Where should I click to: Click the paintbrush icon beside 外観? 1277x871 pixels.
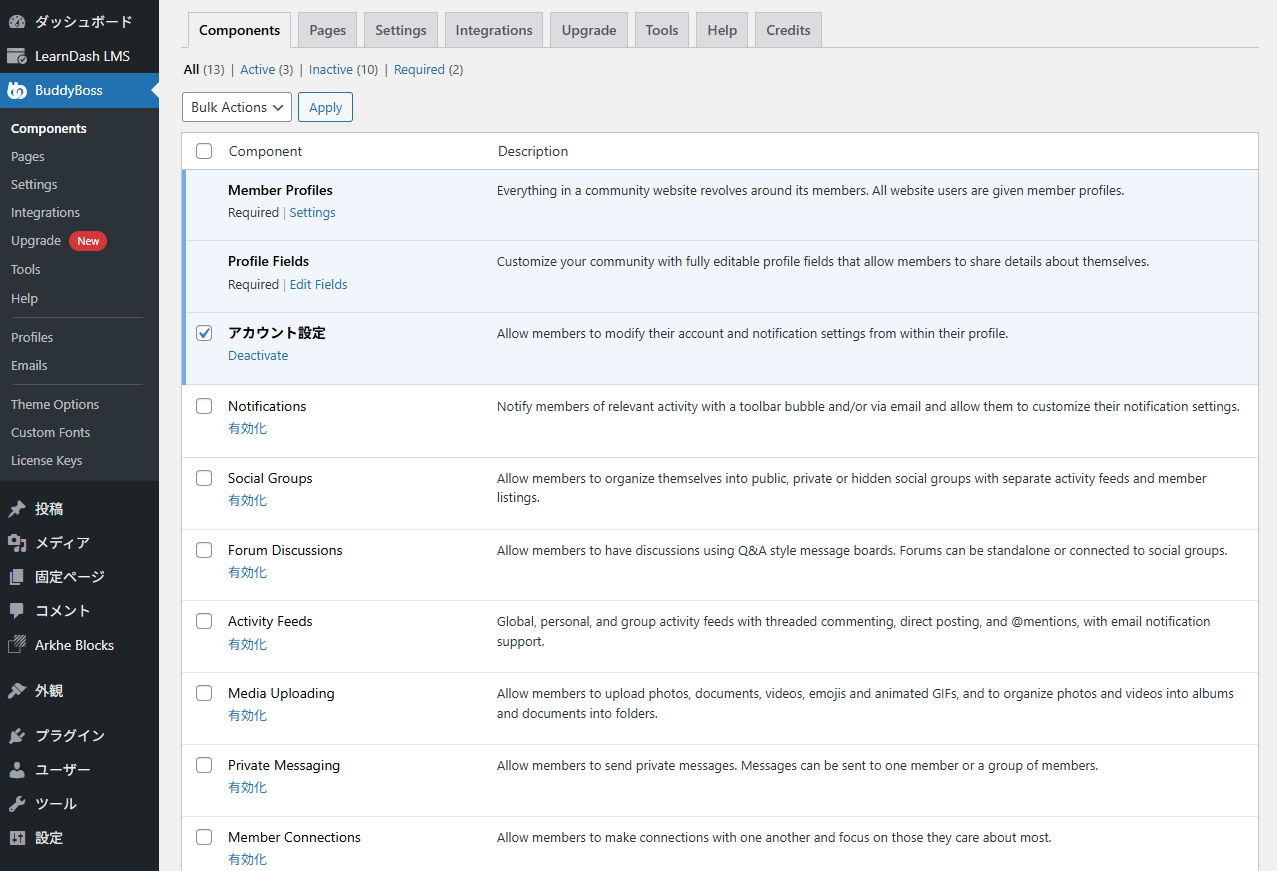point(17,691)
